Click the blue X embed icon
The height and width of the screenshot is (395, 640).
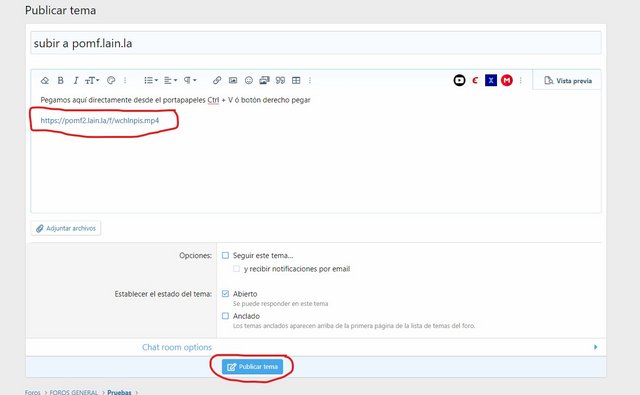tap(491, 80)
